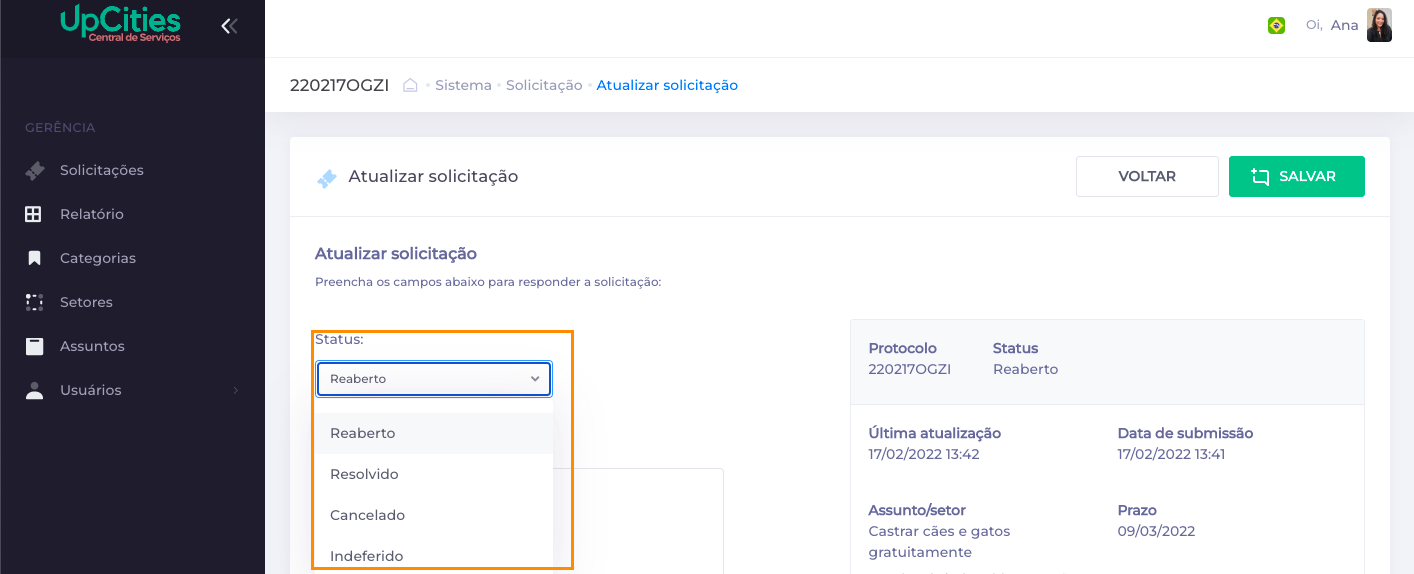
Task: Click the Setores icon in sidebar
Action: pyautogui.click(x=34, y=302)
